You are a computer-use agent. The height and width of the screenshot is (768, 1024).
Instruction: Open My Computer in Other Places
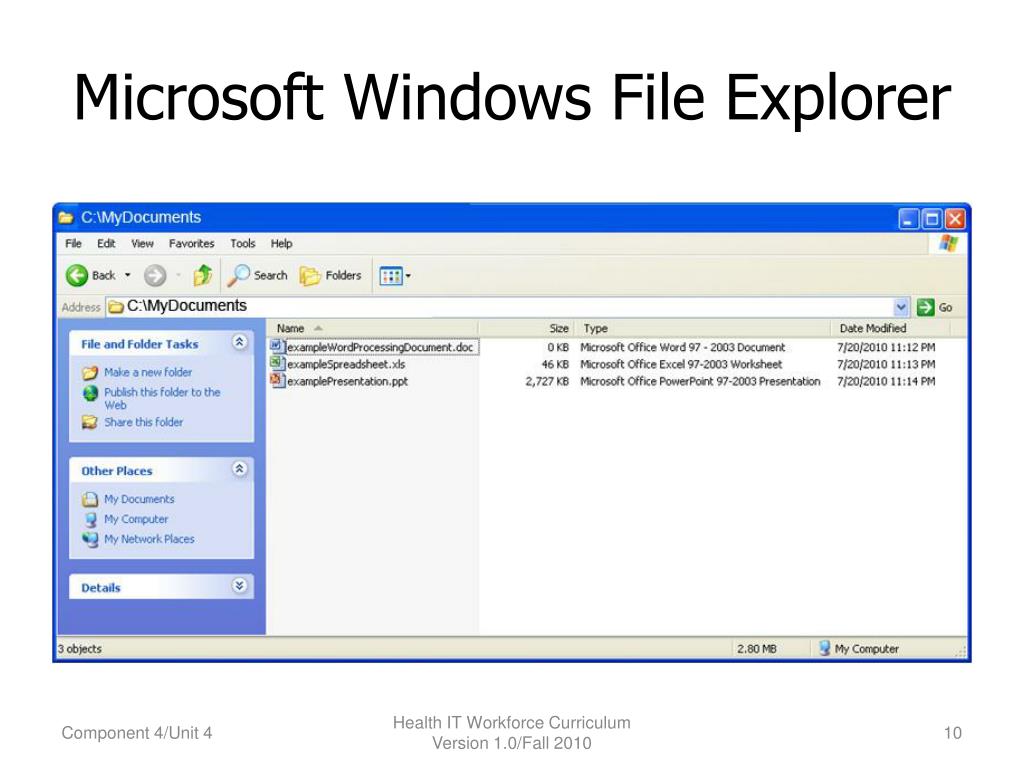tap(136, 519)
